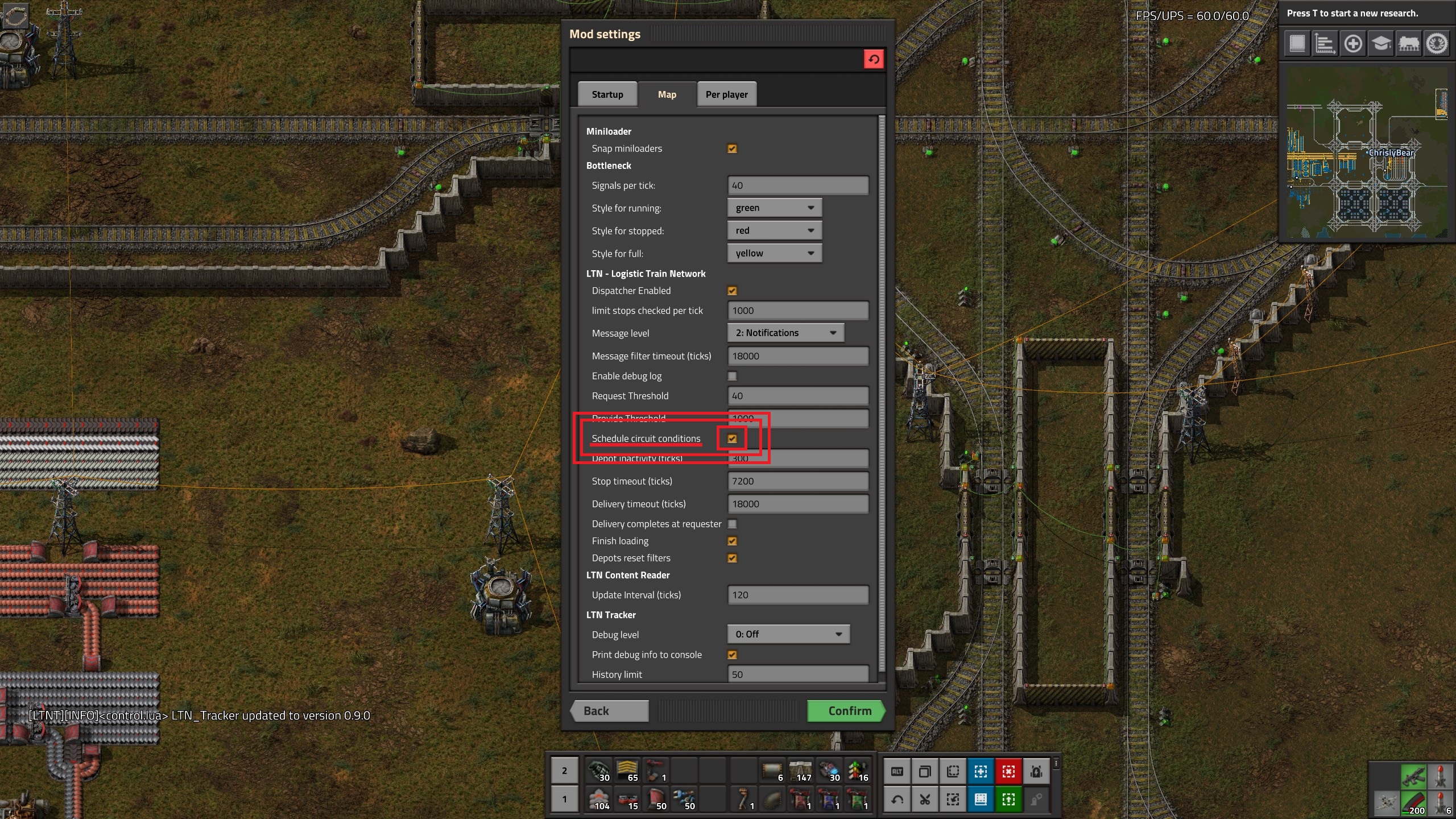Click the dashed-square select shortcut beside copy
Image resolution: width=1456 pixels, height=819 pixels.
point(953,772)
